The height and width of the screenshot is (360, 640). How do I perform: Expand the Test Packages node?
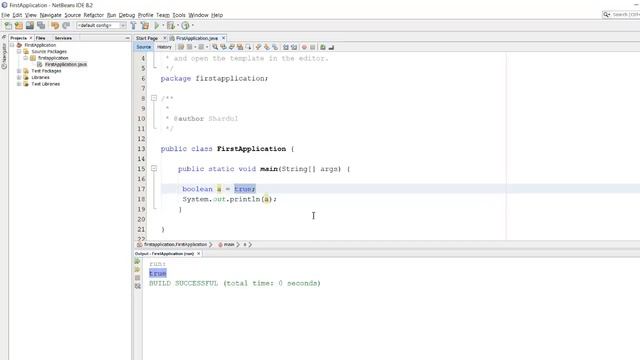pyautogui.click(x=19, y=71)
